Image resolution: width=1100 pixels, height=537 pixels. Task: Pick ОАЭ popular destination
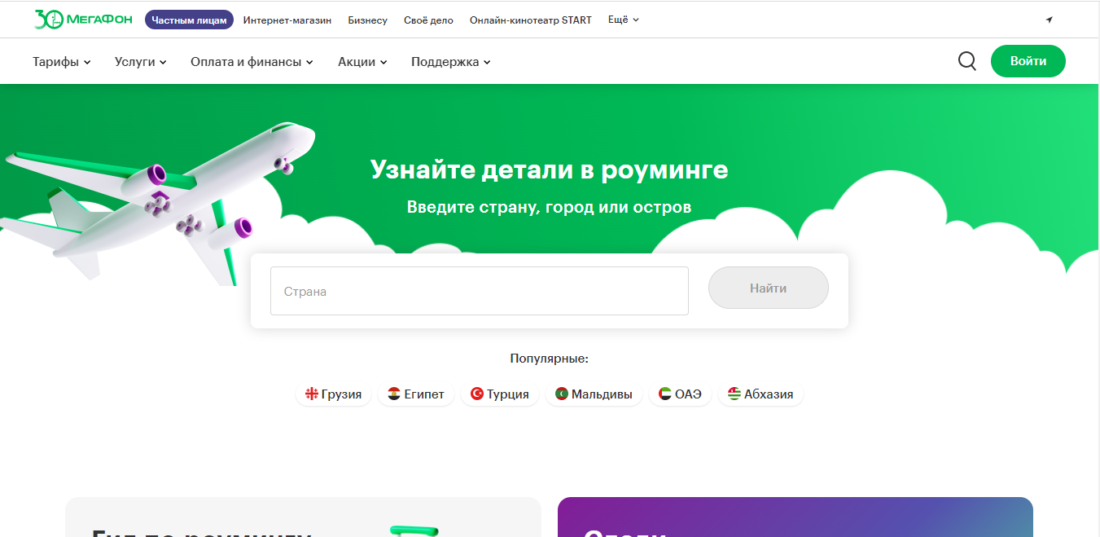[681, 394]
